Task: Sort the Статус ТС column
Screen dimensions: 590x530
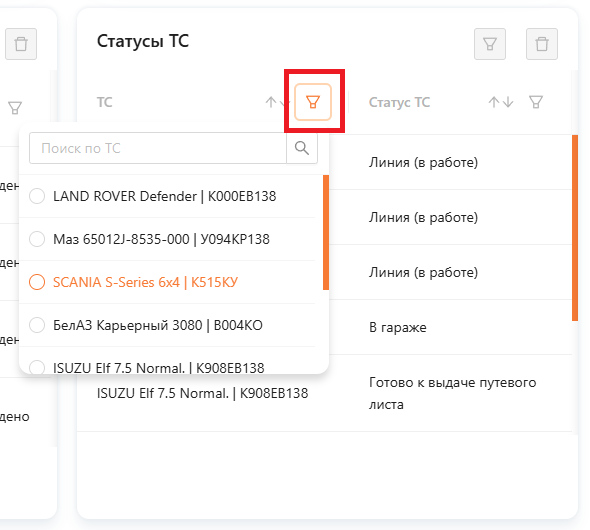Action: pos(501,102)
